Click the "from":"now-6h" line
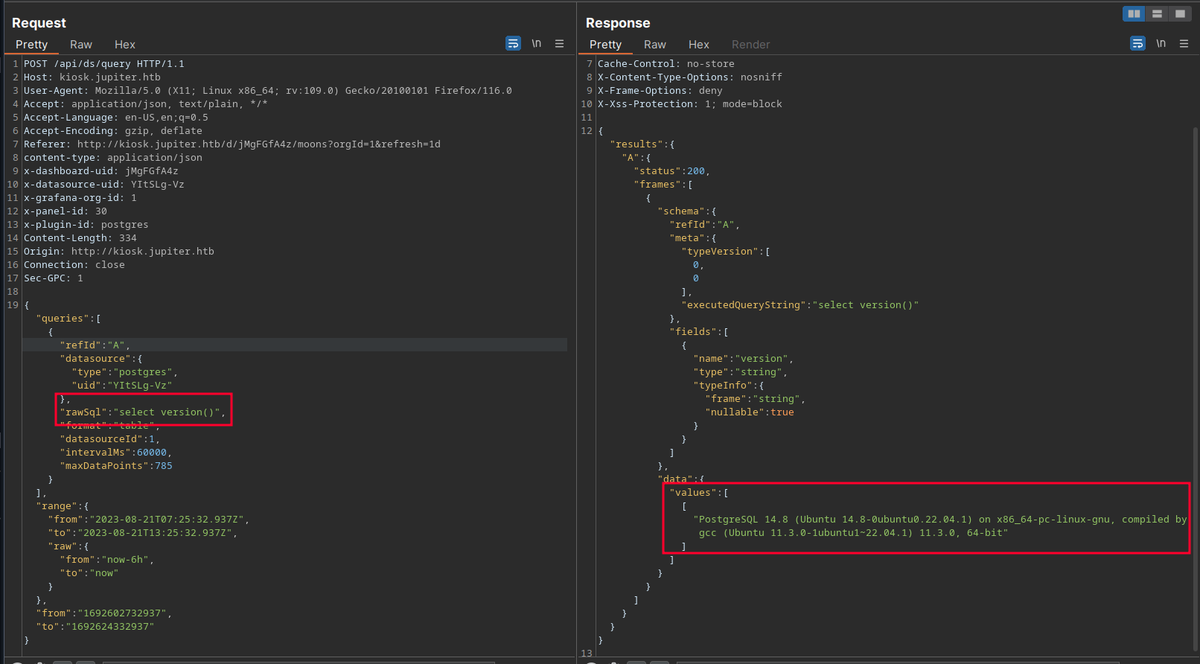This screenshot has width=1200, height=664. coord(107,560)
